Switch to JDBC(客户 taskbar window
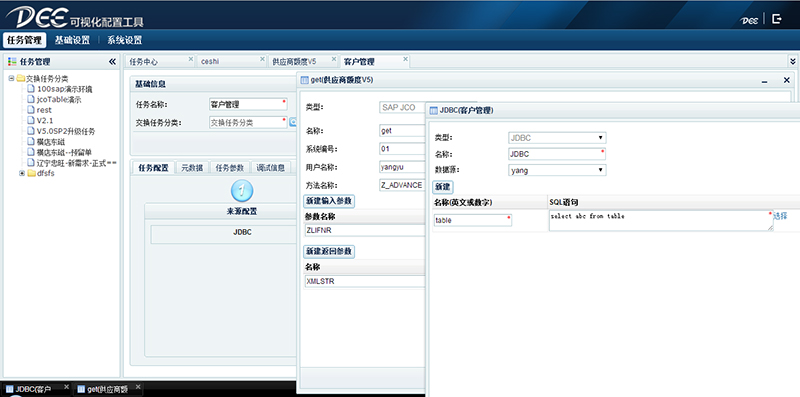The height and width of the screenshot is (397, 800). 34,389
